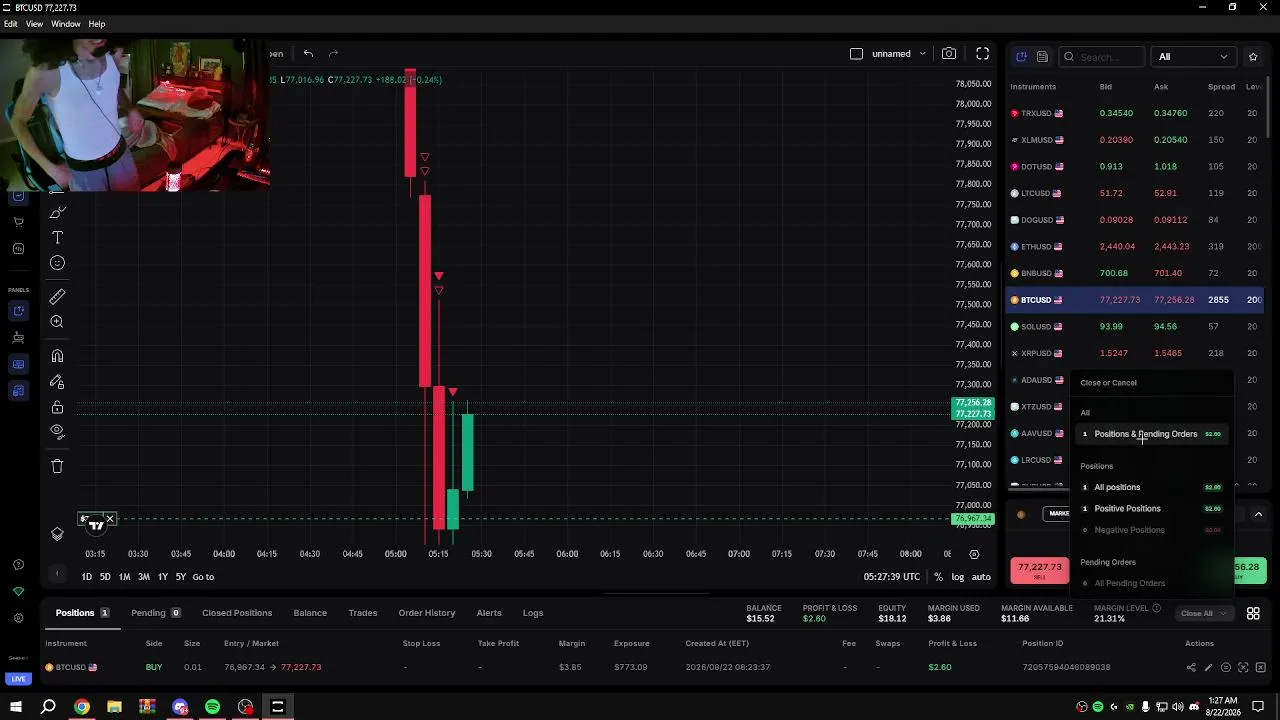Click the grid layout icon near Close All
This screenshot has height=720, width=1280.
pyautogui.click(x=1253, y=614)
